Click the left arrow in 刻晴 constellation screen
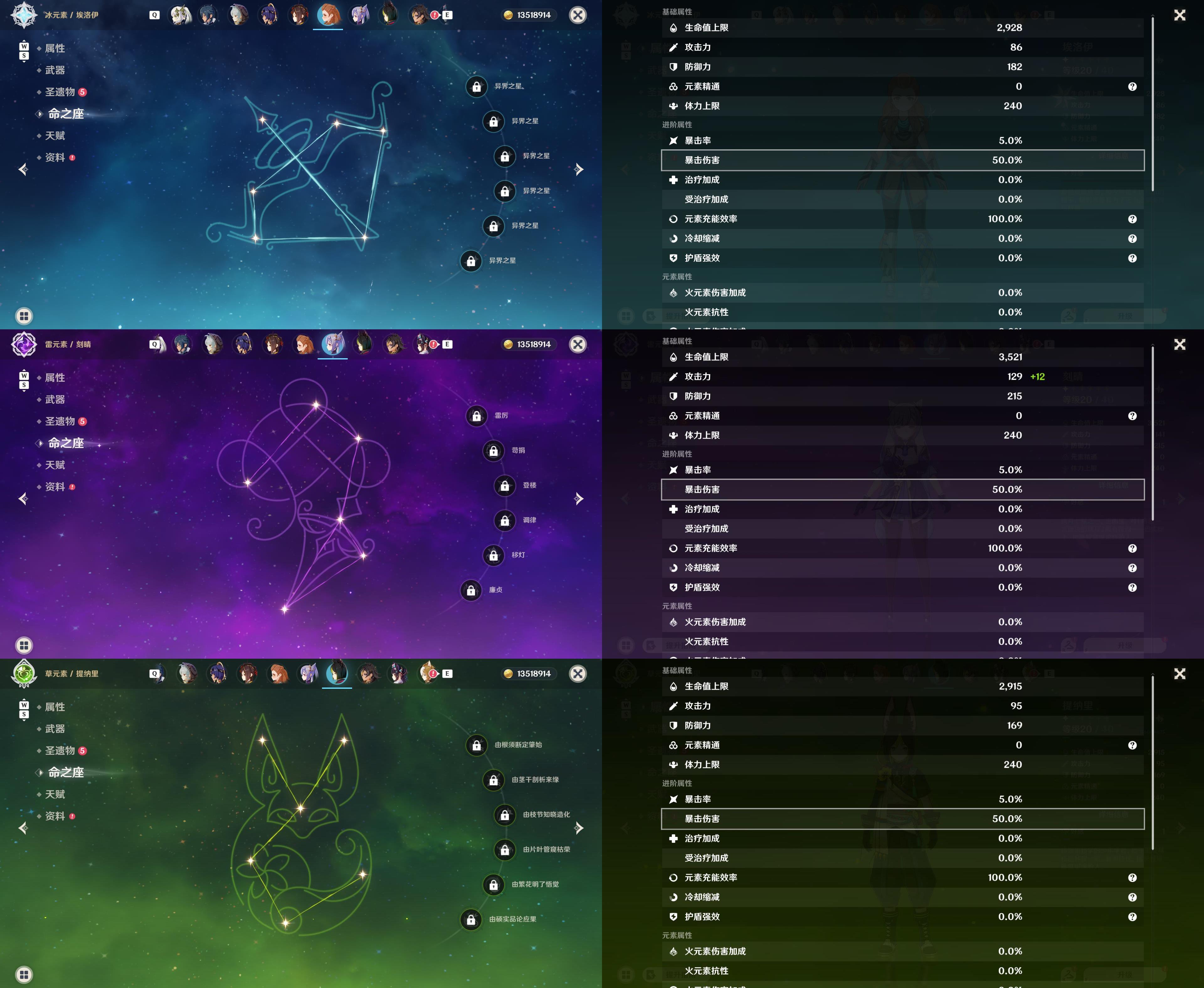The height and width of the screenshot is (988, 1204). [23, 499]
